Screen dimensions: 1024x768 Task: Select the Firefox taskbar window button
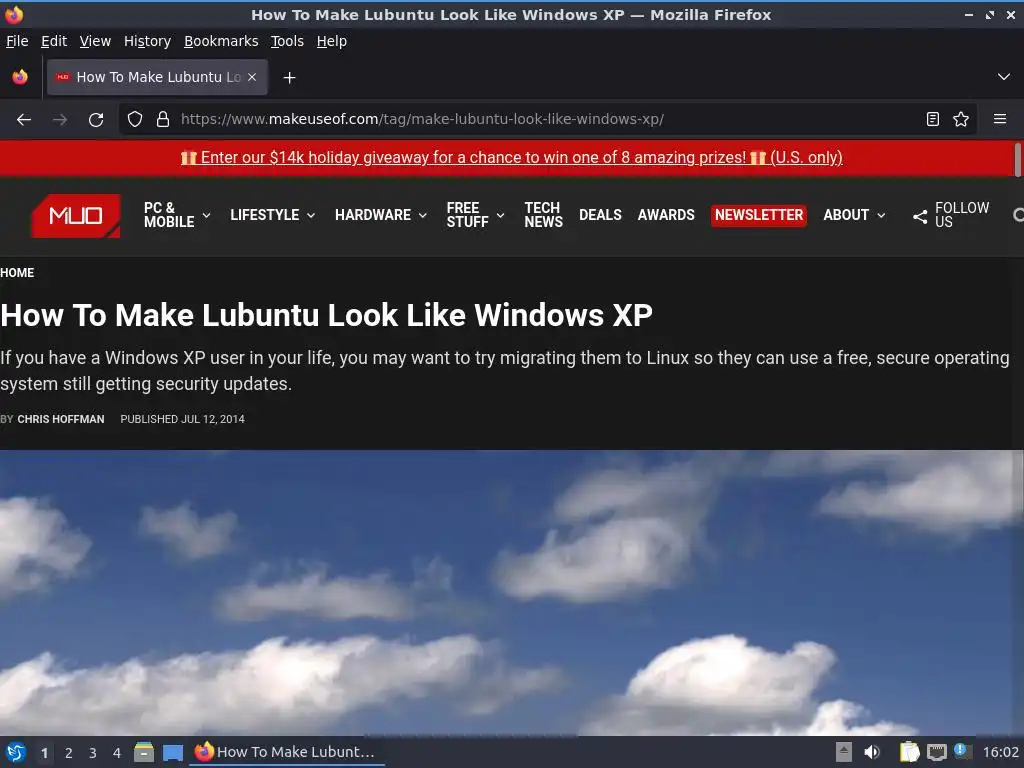pyautogui.click(x=287, y=752)
